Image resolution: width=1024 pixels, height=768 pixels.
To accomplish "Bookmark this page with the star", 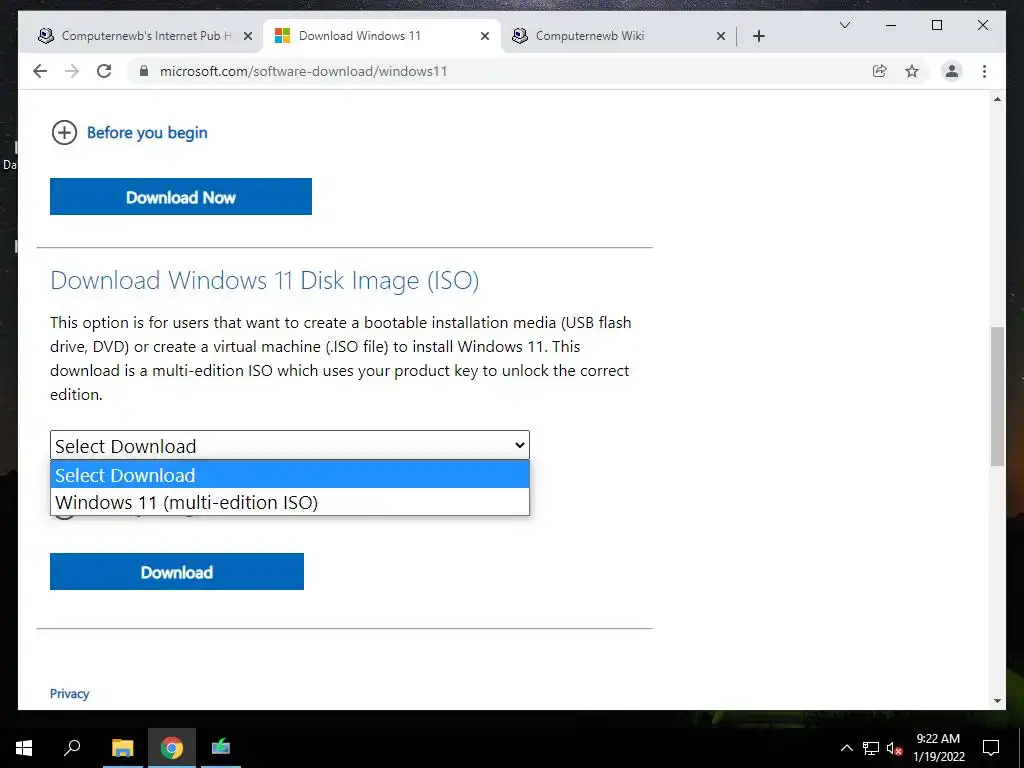I will pyautogui.click(x=912, y=71).
